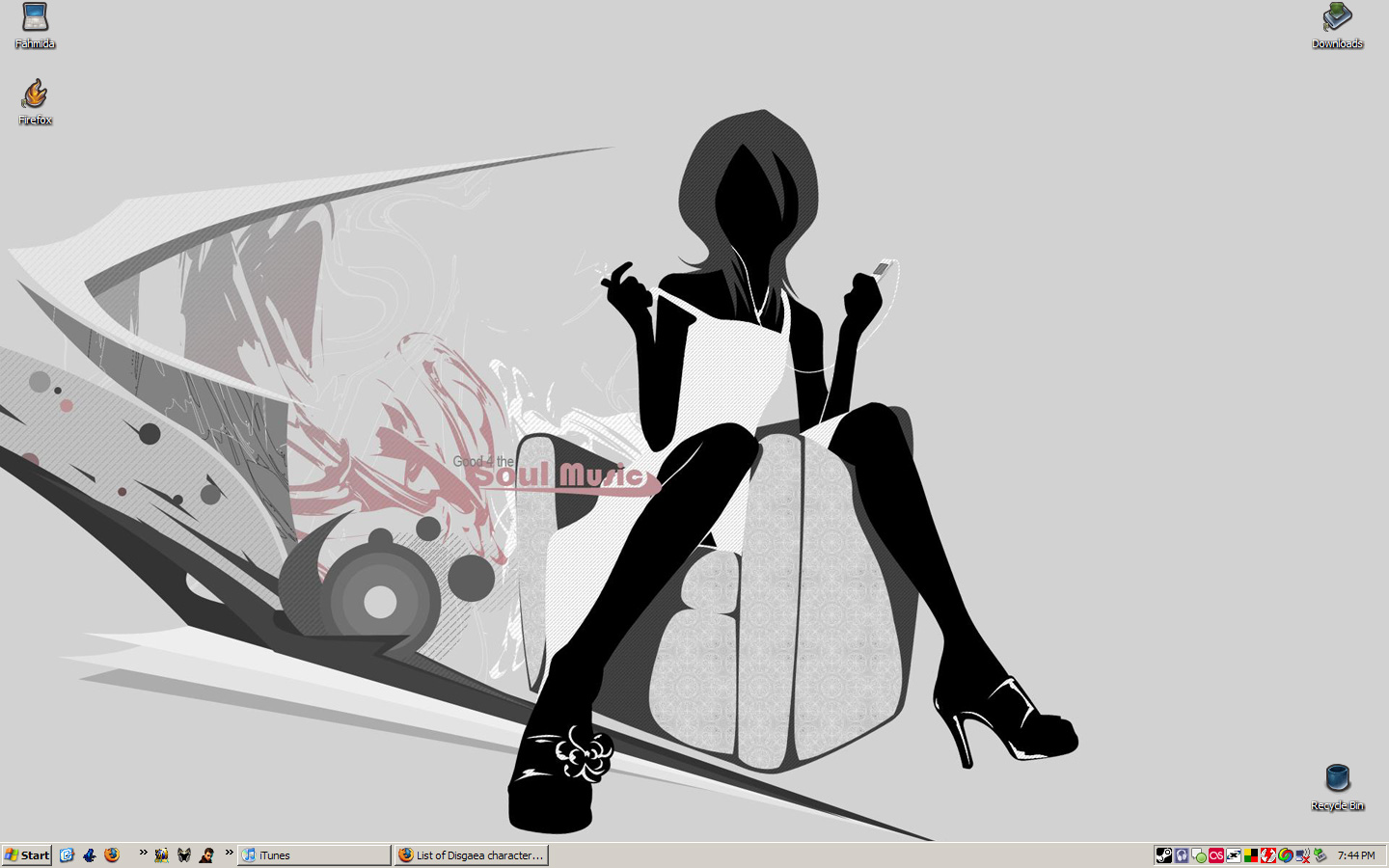The image size is (1389, 868).
Task: Click the Safely Remove Hardware tray icon
Action: click(1321, 854)
